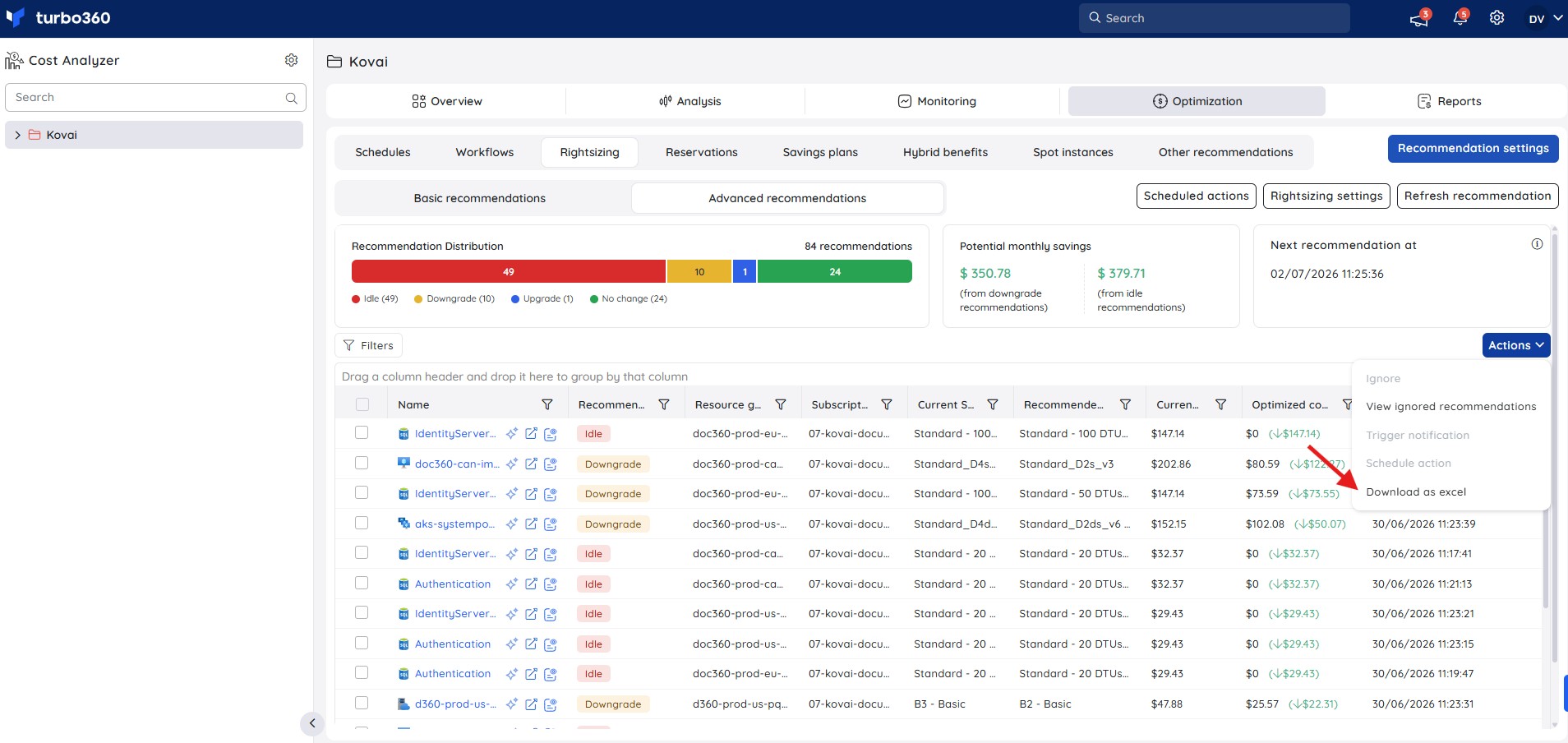This screenshot has height=743, width=1568.
Task: Choose Download as excel from Actions menu
Action: pos(1416,491)
